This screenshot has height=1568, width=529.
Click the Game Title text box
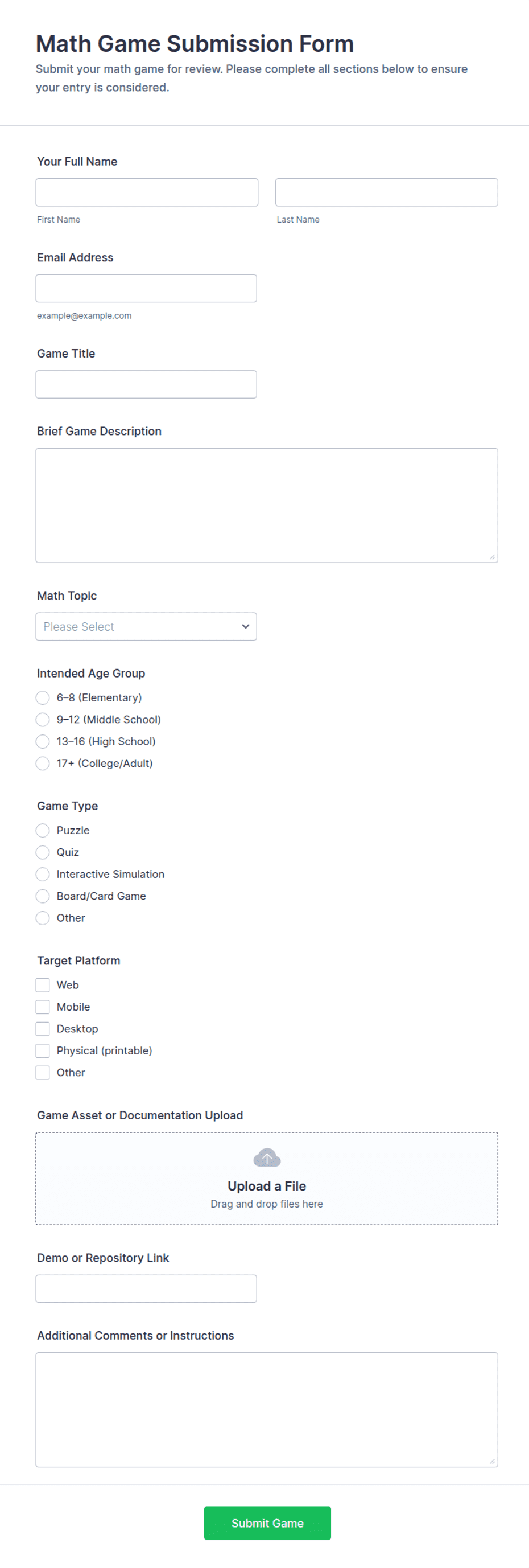point(146,385)
